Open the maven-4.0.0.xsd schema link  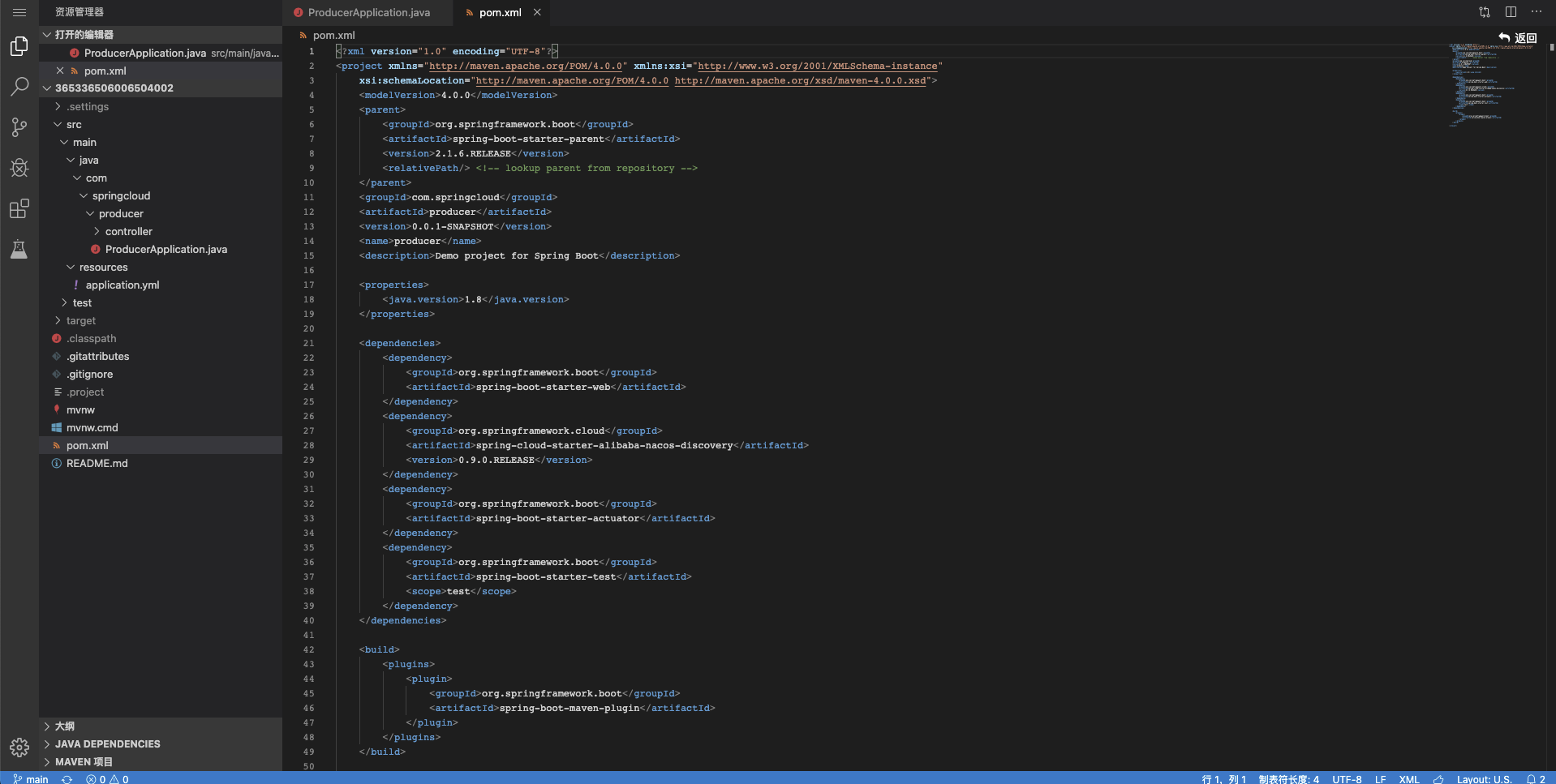click(x=800, y=80)
